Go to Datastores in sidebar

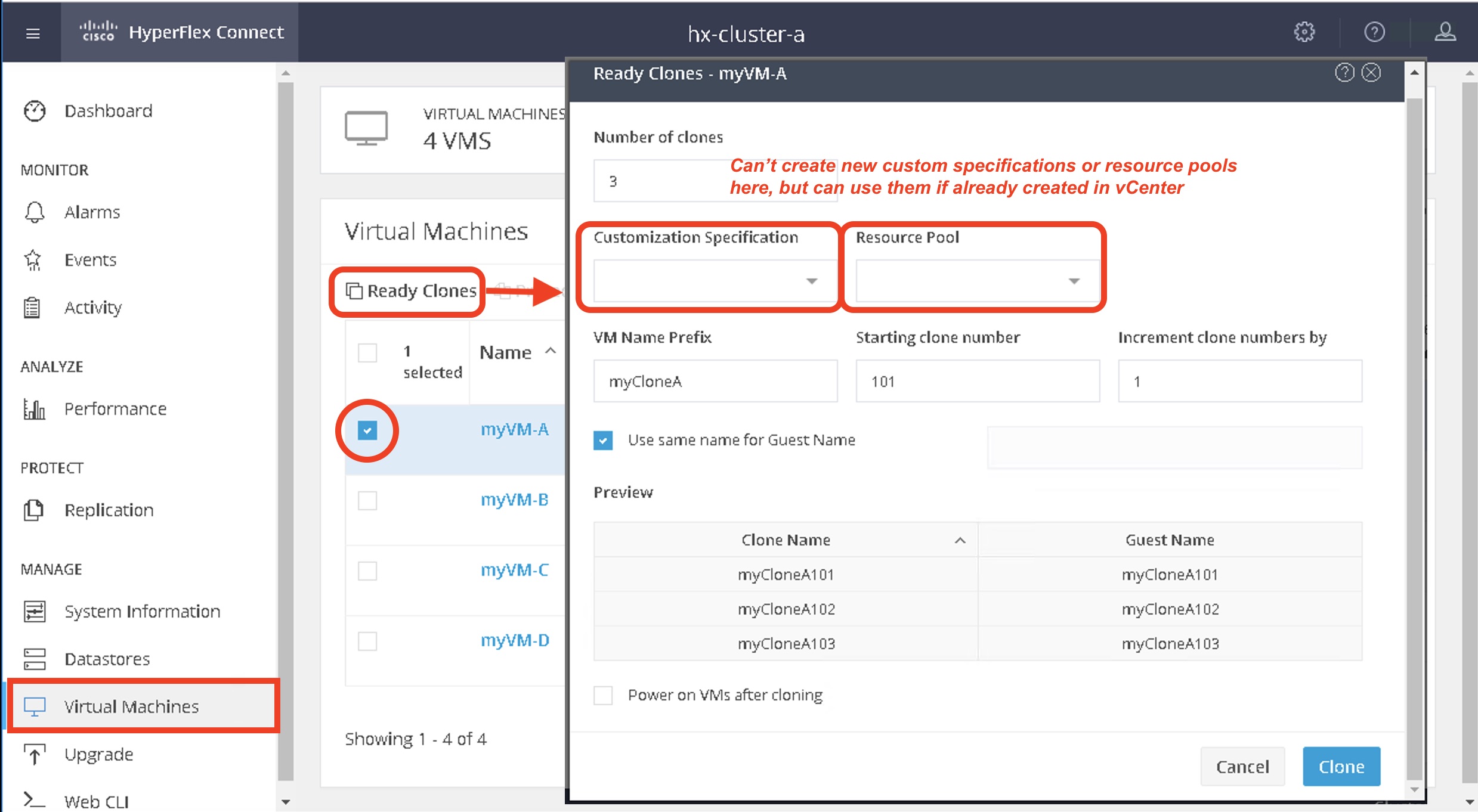(x=107, y=659)
